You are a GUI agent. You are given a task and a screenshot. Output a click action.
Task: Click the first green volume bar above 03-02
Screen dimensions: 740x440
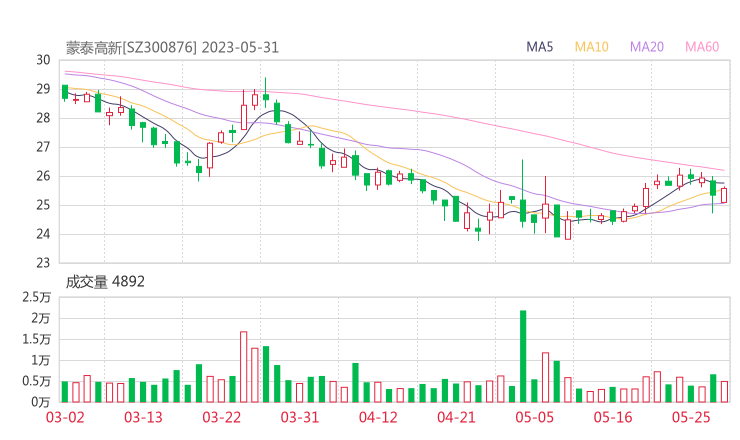(x=65, y=392)
